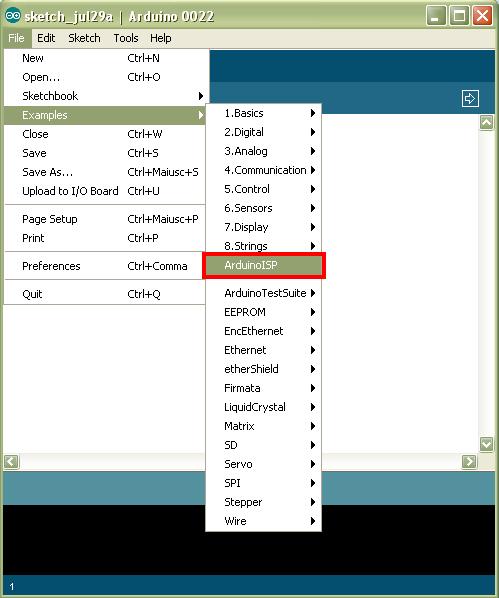Open the ArduinoISP example sketch
The width and height of the screenshot is (499, 598).
click(264, 265)
